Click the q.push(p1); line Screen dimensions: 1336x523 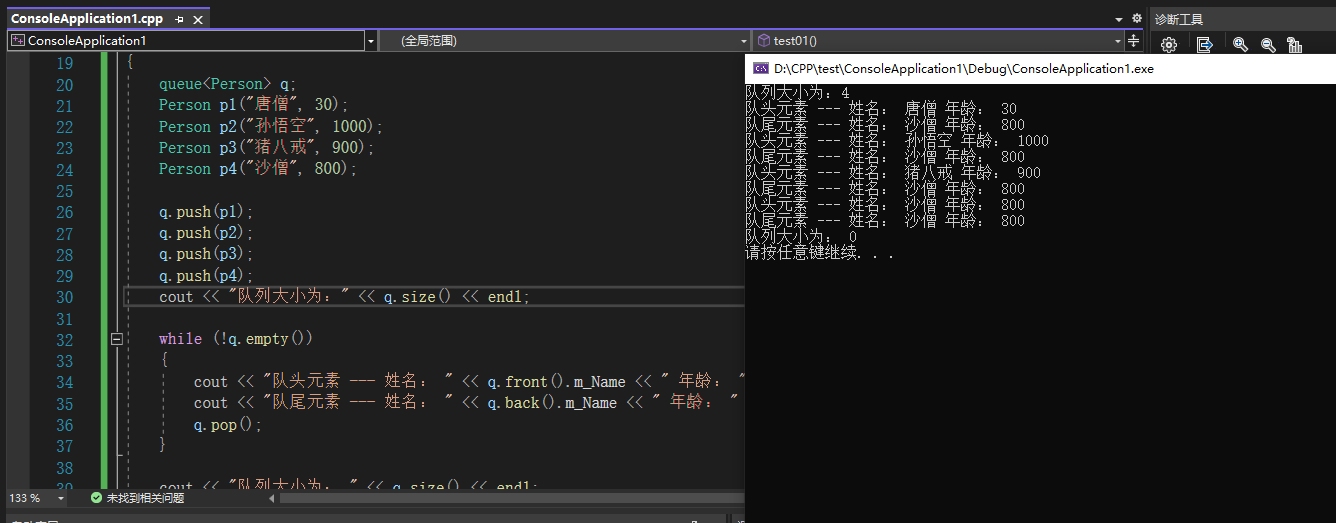[206, 212]
